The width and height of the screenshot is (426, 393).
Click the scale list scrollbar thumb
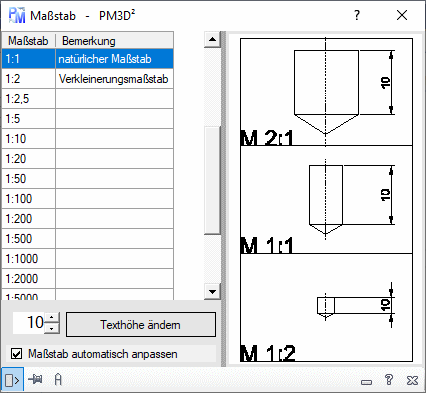point(212,180)
